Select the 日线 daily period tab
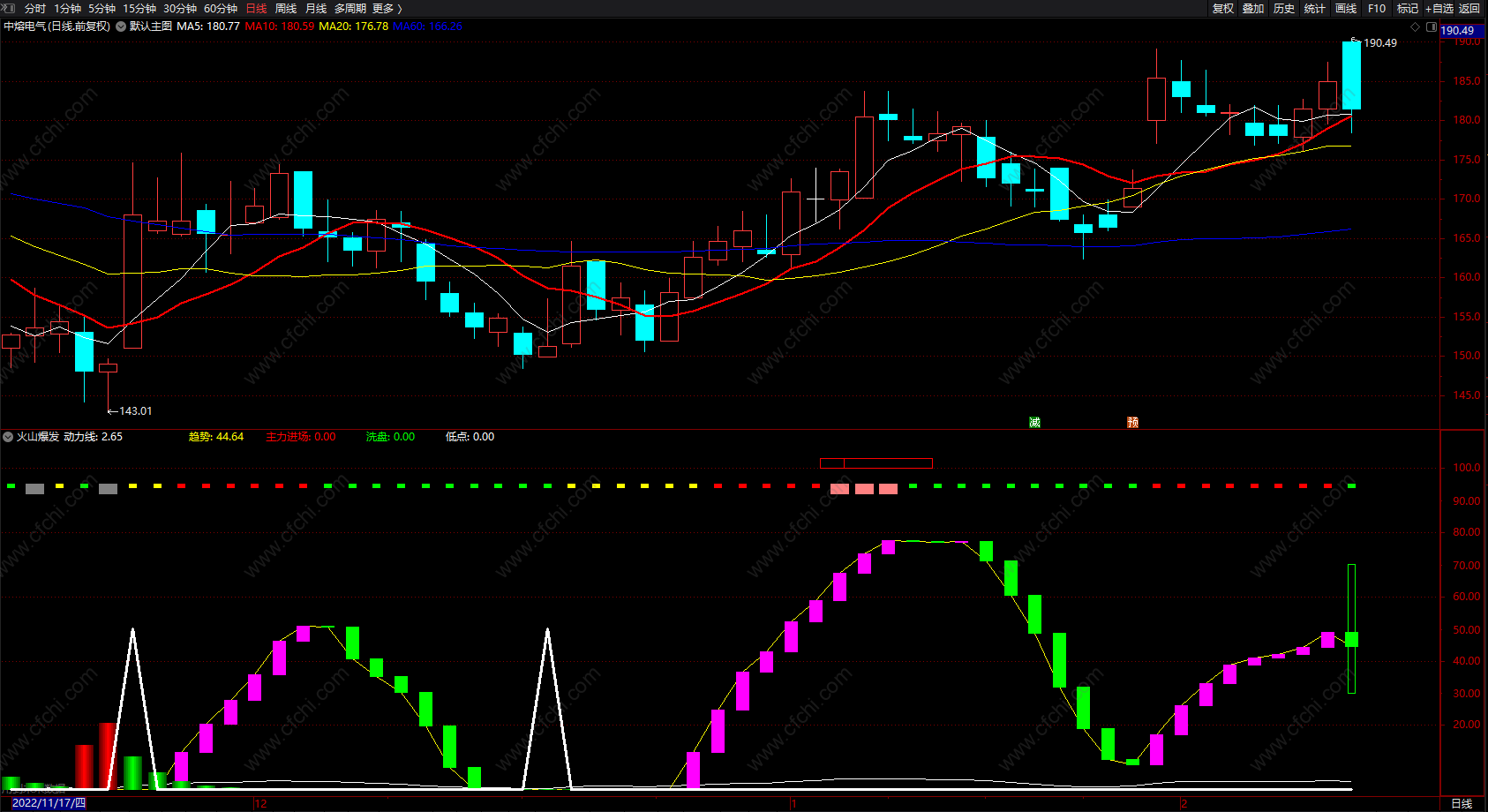The height and width of the screenshot is (812, 1488). (x=256, y=8)
